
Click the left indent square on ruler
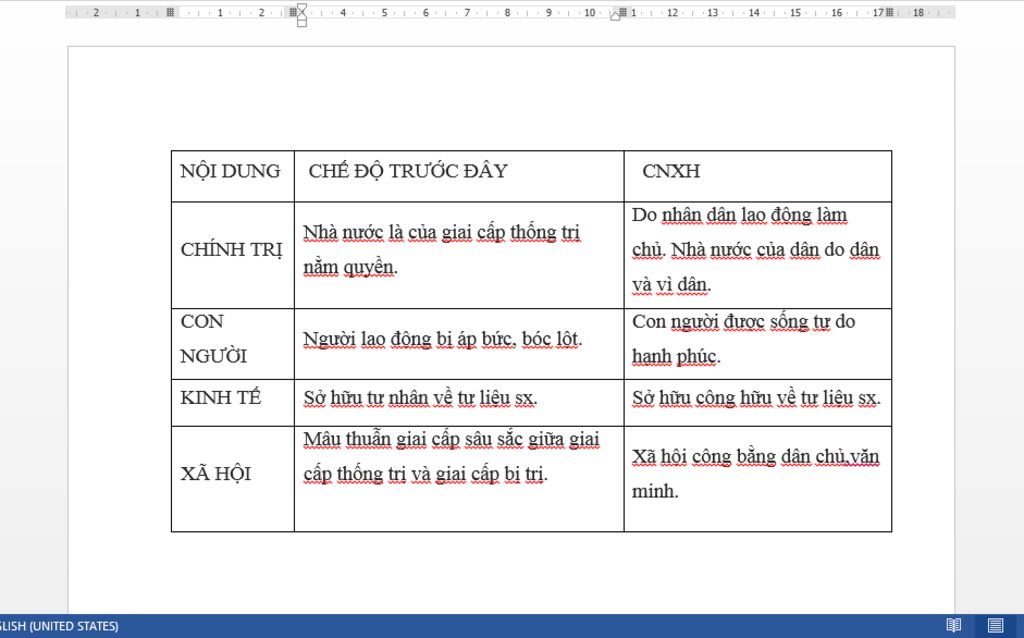pyautogui.click(x=301, y=22)
